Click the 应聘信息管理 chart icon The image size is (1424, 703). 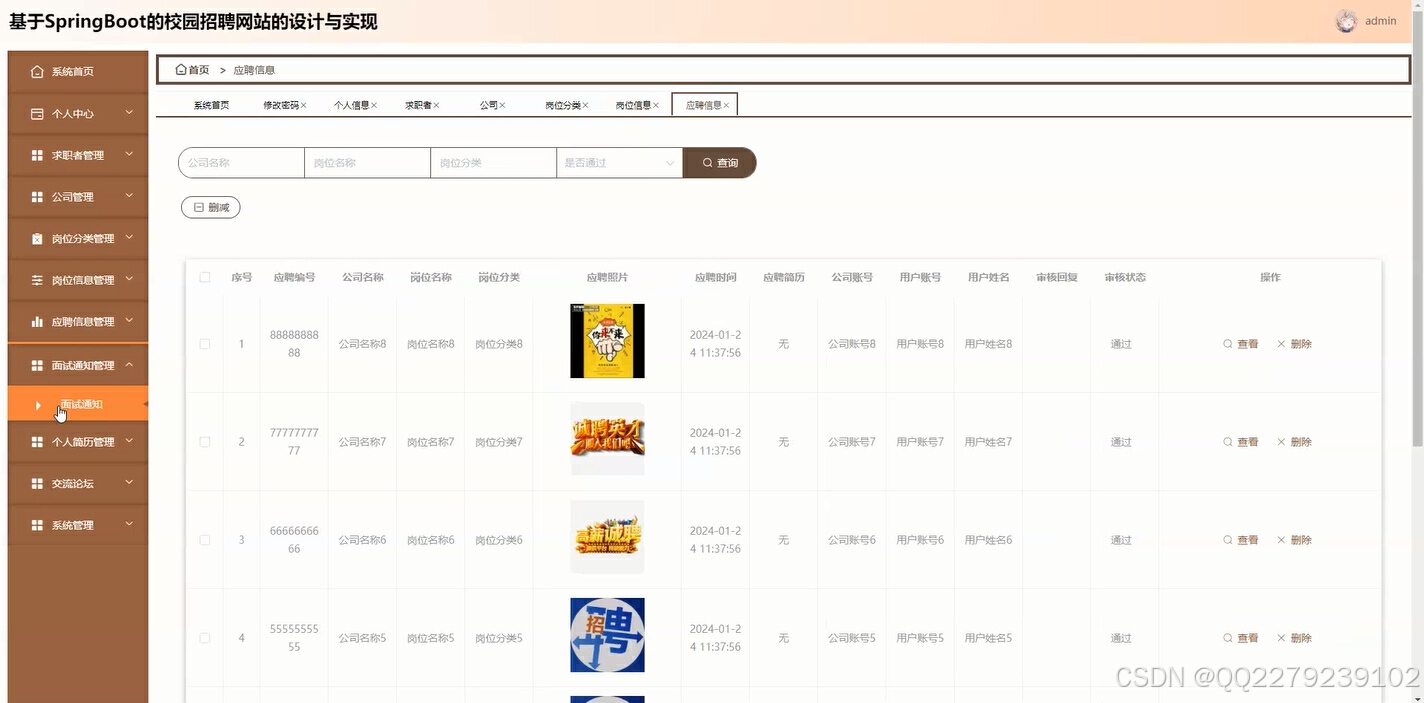(x=35, y=321)
